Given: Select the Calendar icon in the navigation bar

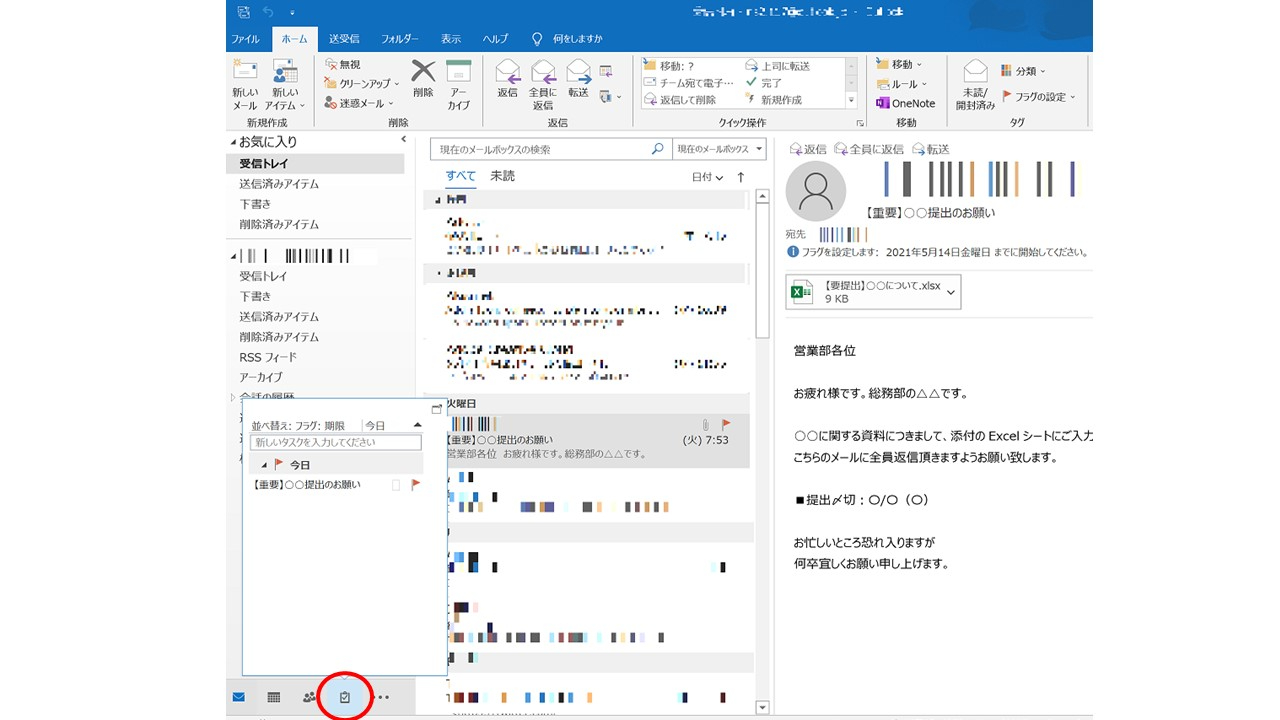Looking at the screenshot, I should [273, 697].
